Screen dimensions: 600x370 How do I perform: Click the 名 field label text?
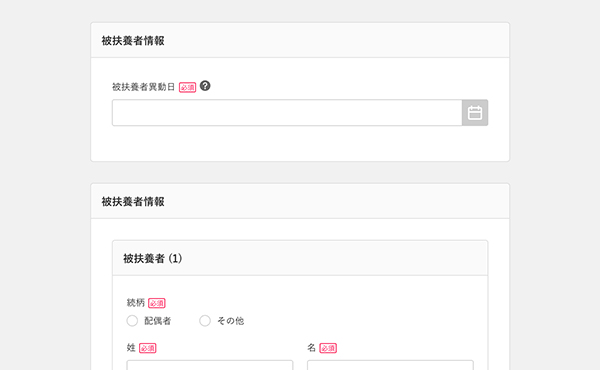pyautogui.click(x=311, y=347)
